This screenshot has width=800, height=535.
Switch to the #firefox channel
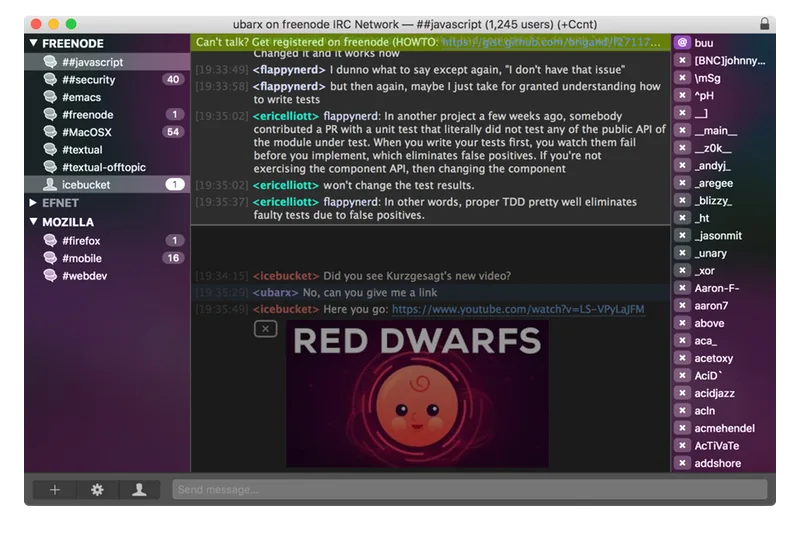pyautogui.click(x=107, y=241)
